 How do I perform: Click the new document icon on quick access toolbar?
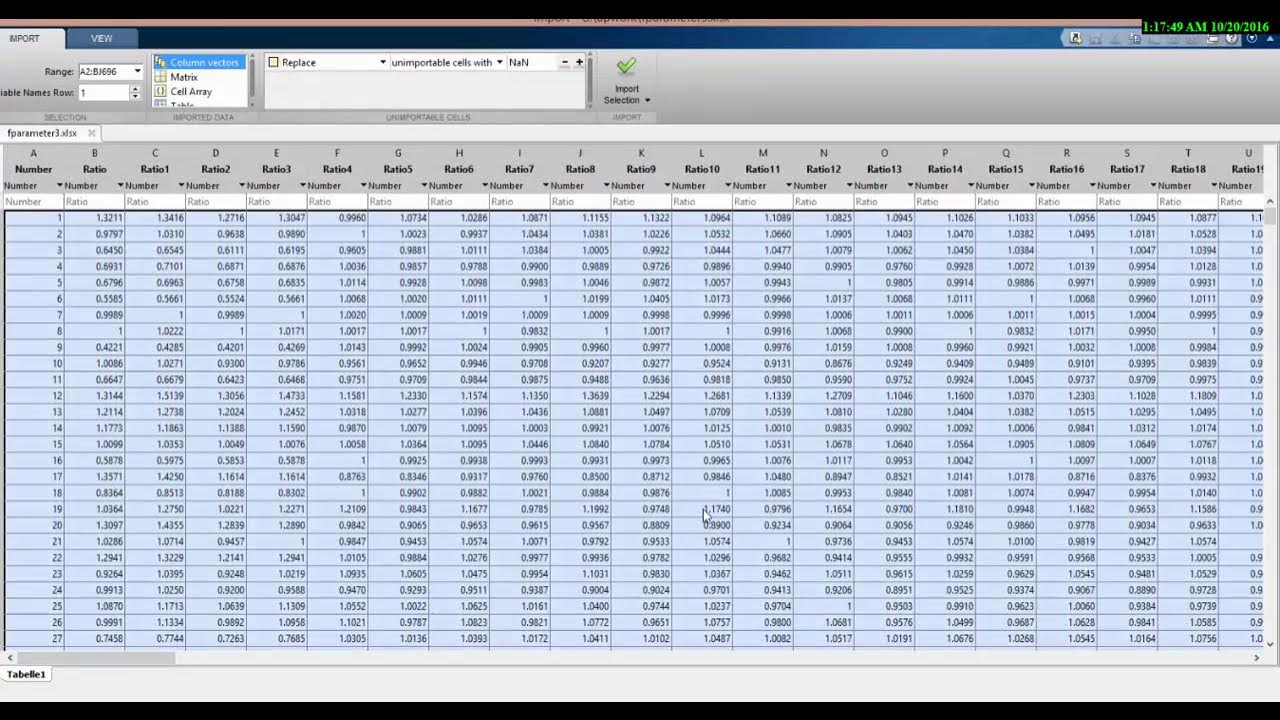tap(1074, 37)
